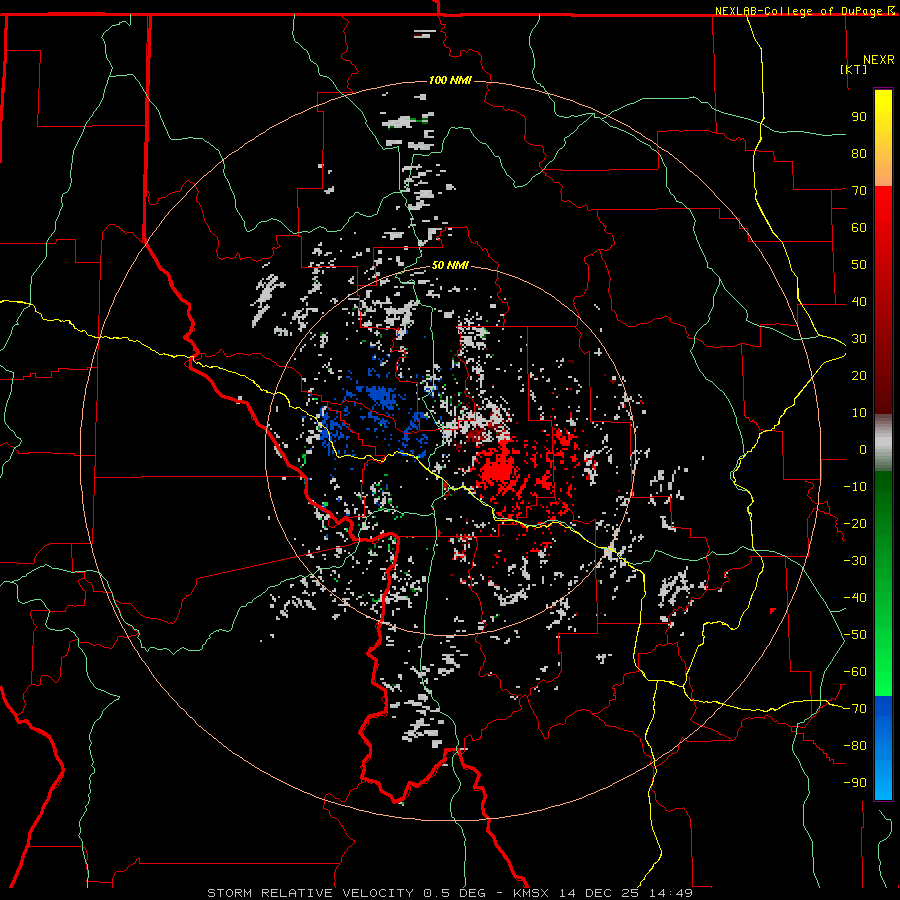Click the minus 60 scale label
This screenshot has height=900, width=900.
[855, 672]
